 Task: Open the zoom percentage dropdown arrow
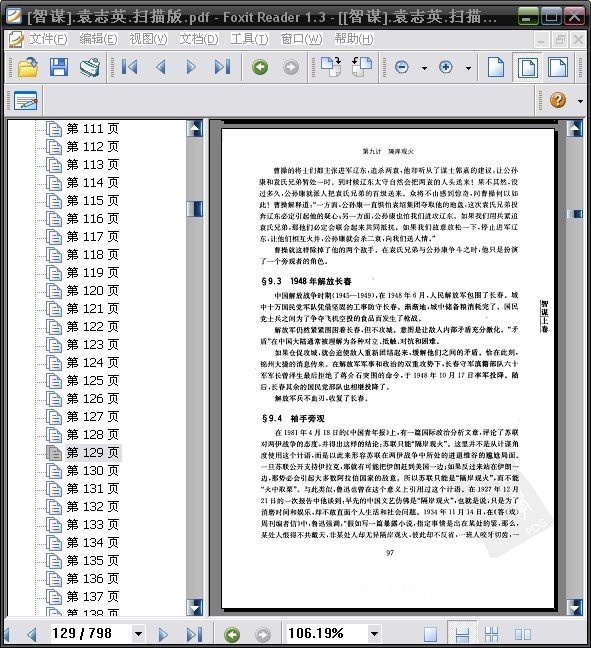pyautogui.click(x=374, y=634)
